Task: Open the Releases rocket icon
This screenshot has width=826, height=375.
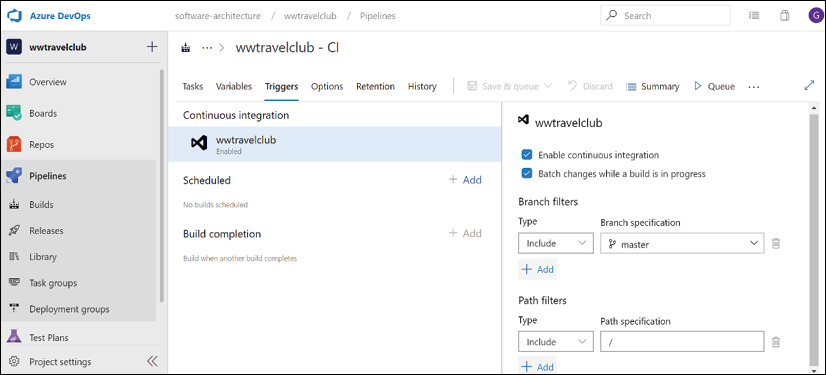Action: click(x=14, y=231)
